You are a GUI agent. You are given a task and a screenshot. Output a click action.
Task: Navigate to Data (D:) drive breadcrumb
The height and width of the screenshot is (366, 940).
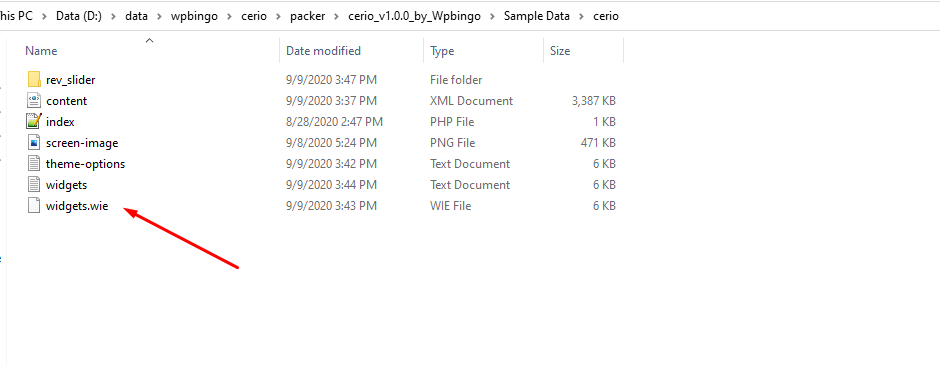(x=79, y=16)
